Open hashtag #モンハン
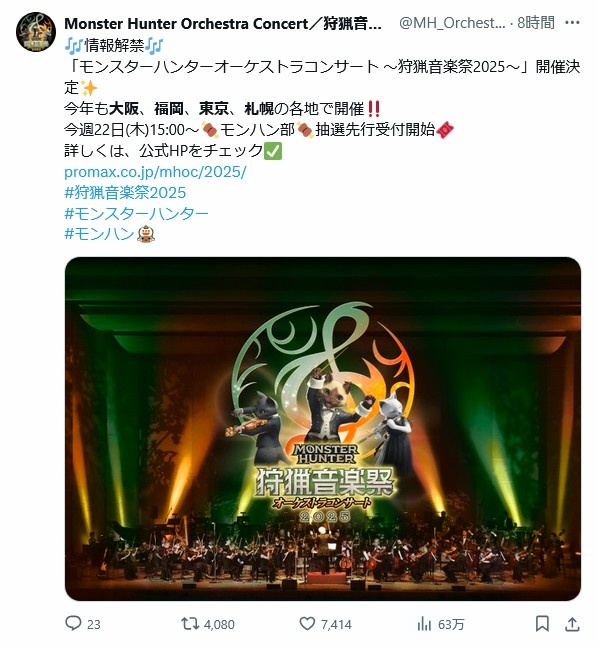This screenshot has width=598, height=646. tap(99, 234)
